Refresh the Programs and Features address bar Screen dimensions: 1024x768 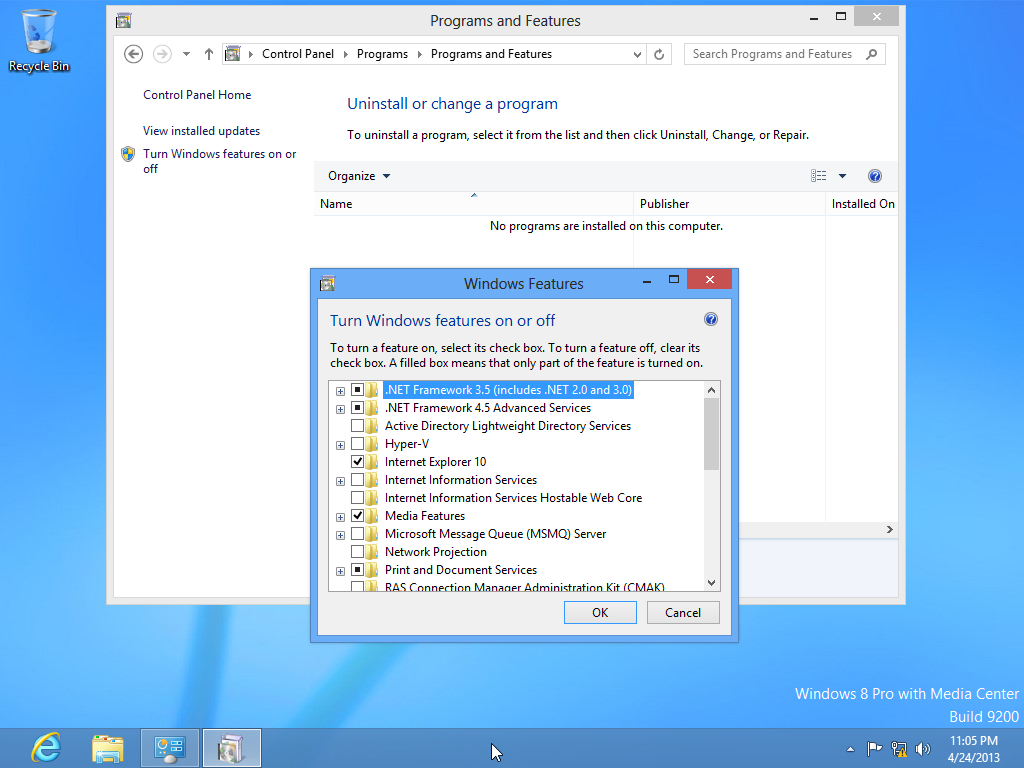[659, 54]
